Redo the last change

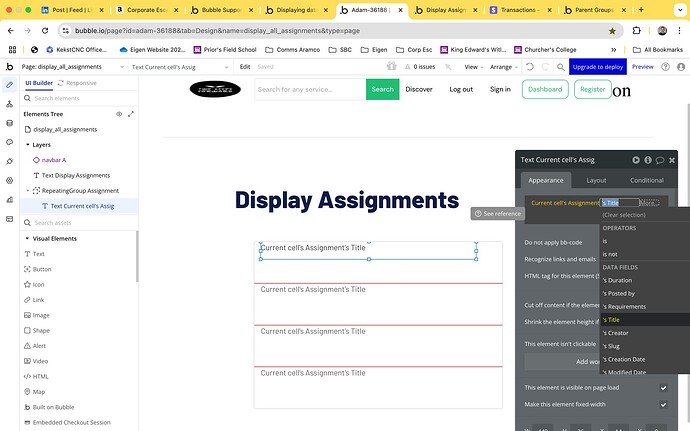tap(545, 67)
